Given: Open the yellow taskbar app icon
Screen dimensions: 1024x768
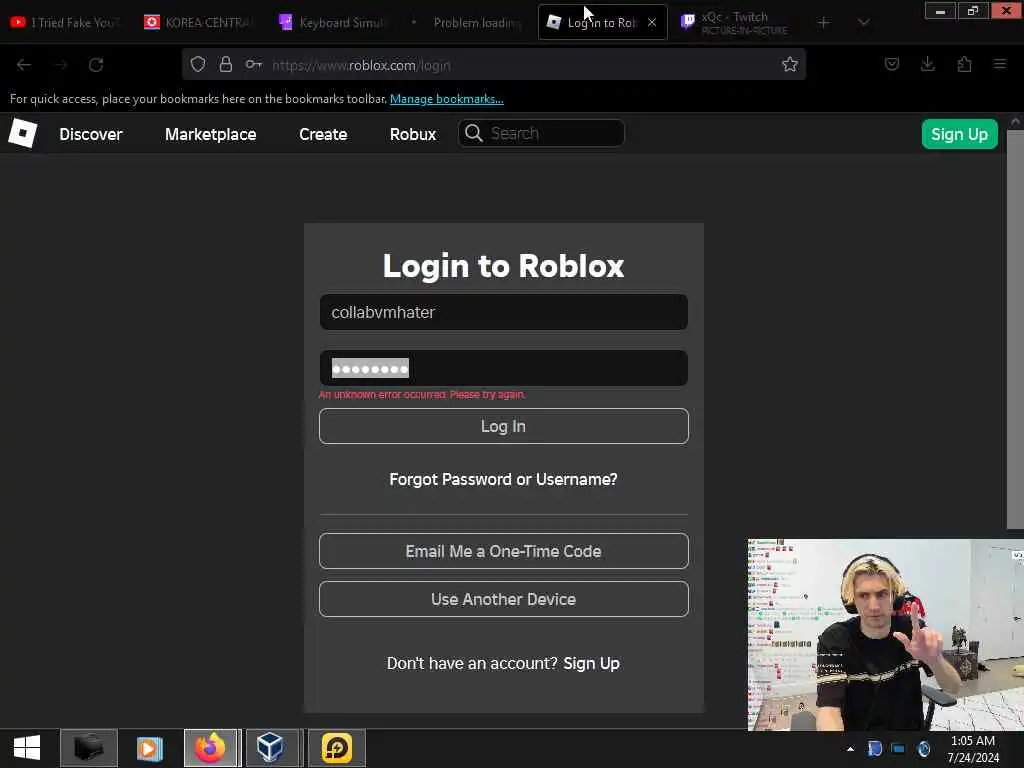Looking at the screenshot, I should 337,748.
